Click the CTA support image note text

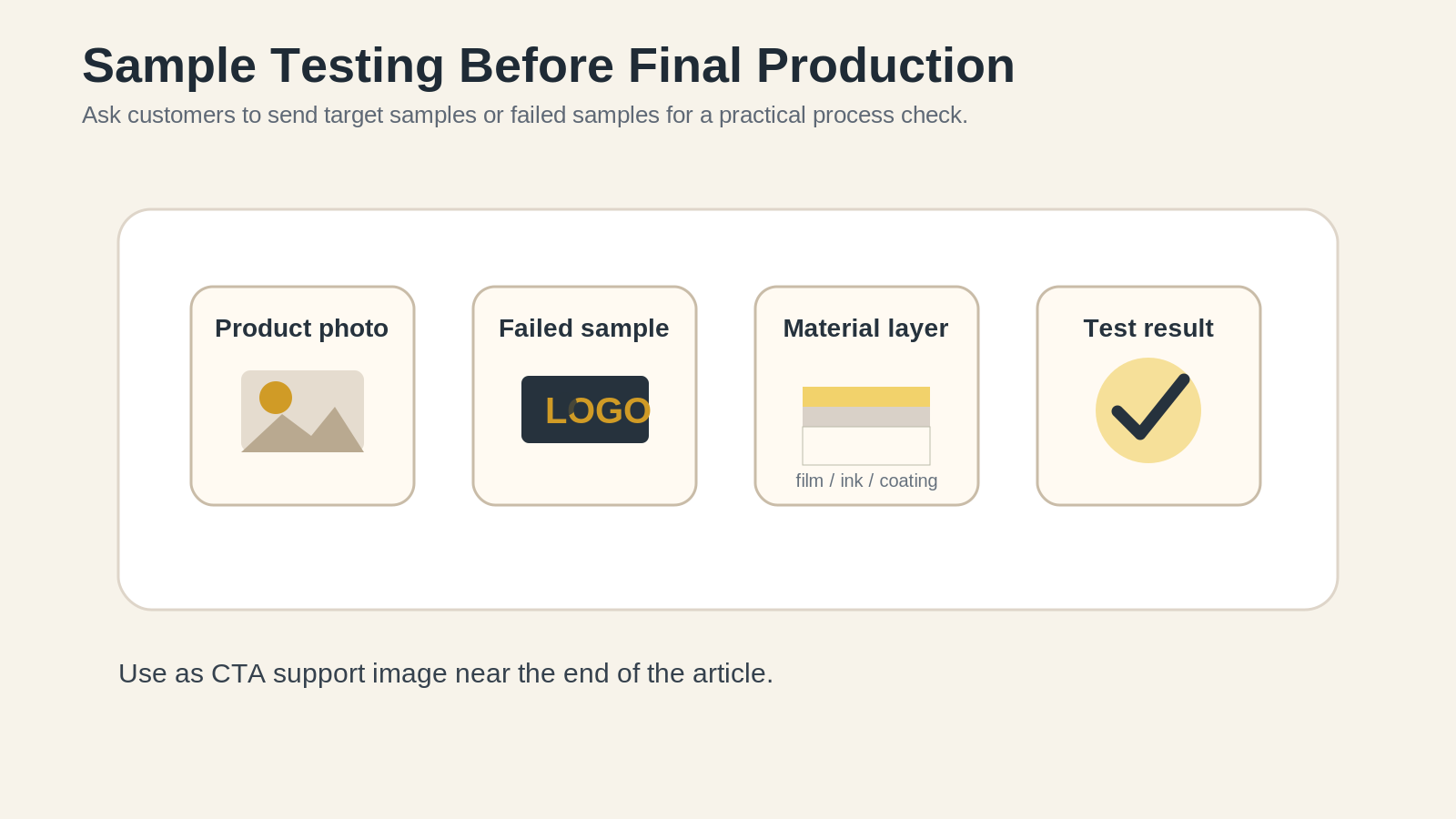(446, 673)
